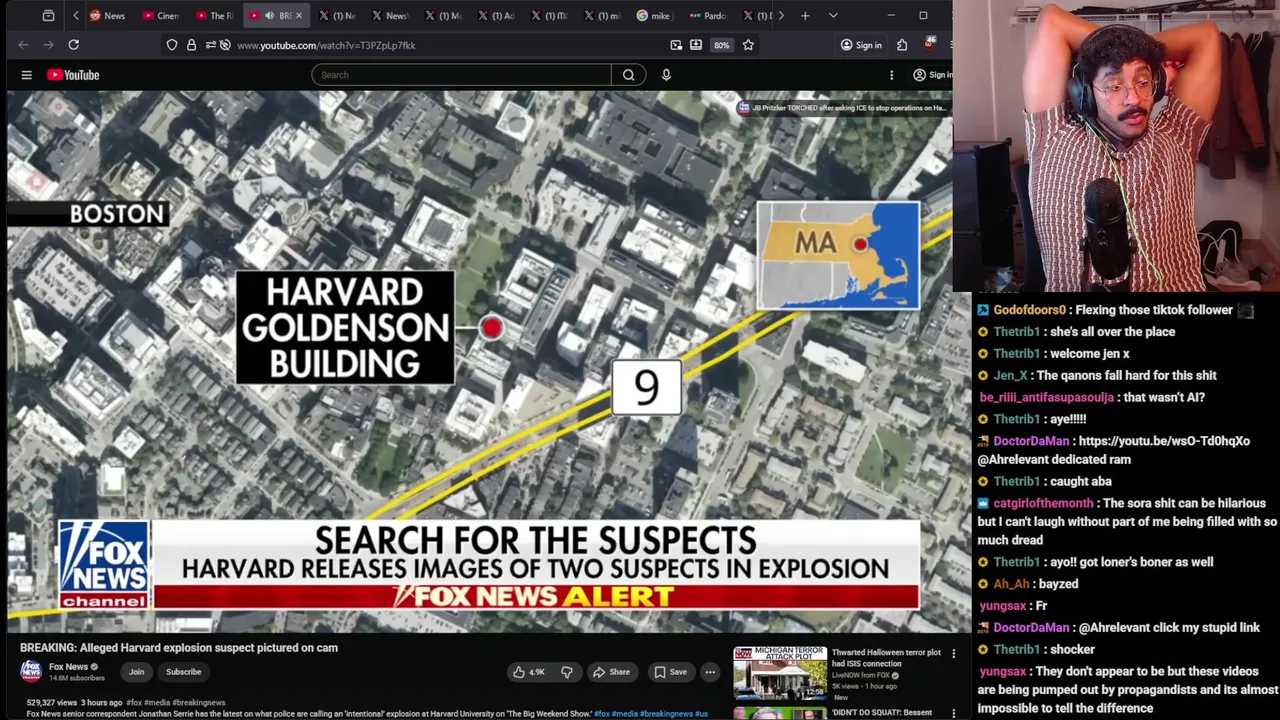Focus the YouTube search field
Viewport: 1280px width, 720px height.
click(461, 75)
